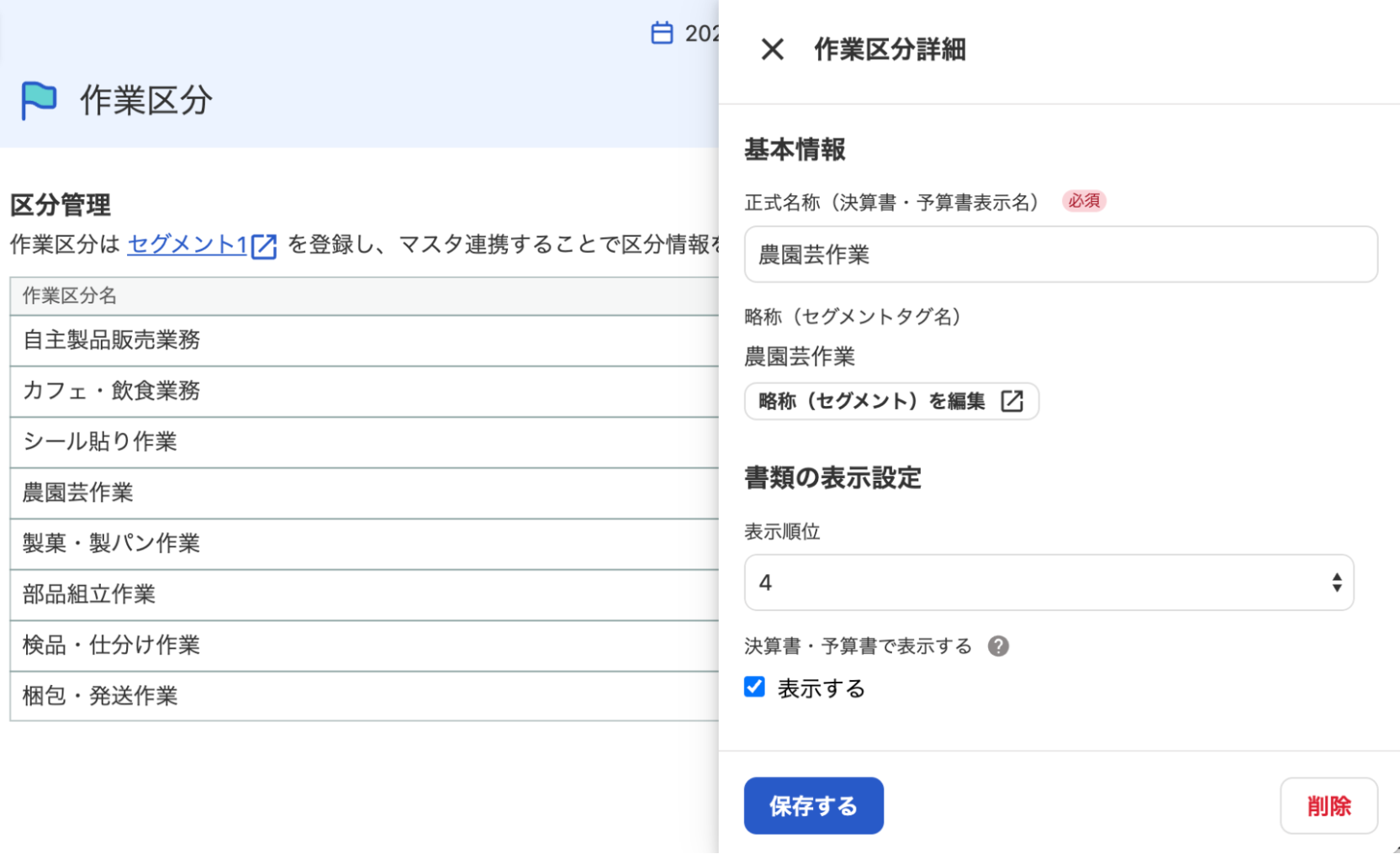This screenshot has width=1400, height=854.
Task: Click 略称（セグメント）を編集 button
Action: click(891, 401)
